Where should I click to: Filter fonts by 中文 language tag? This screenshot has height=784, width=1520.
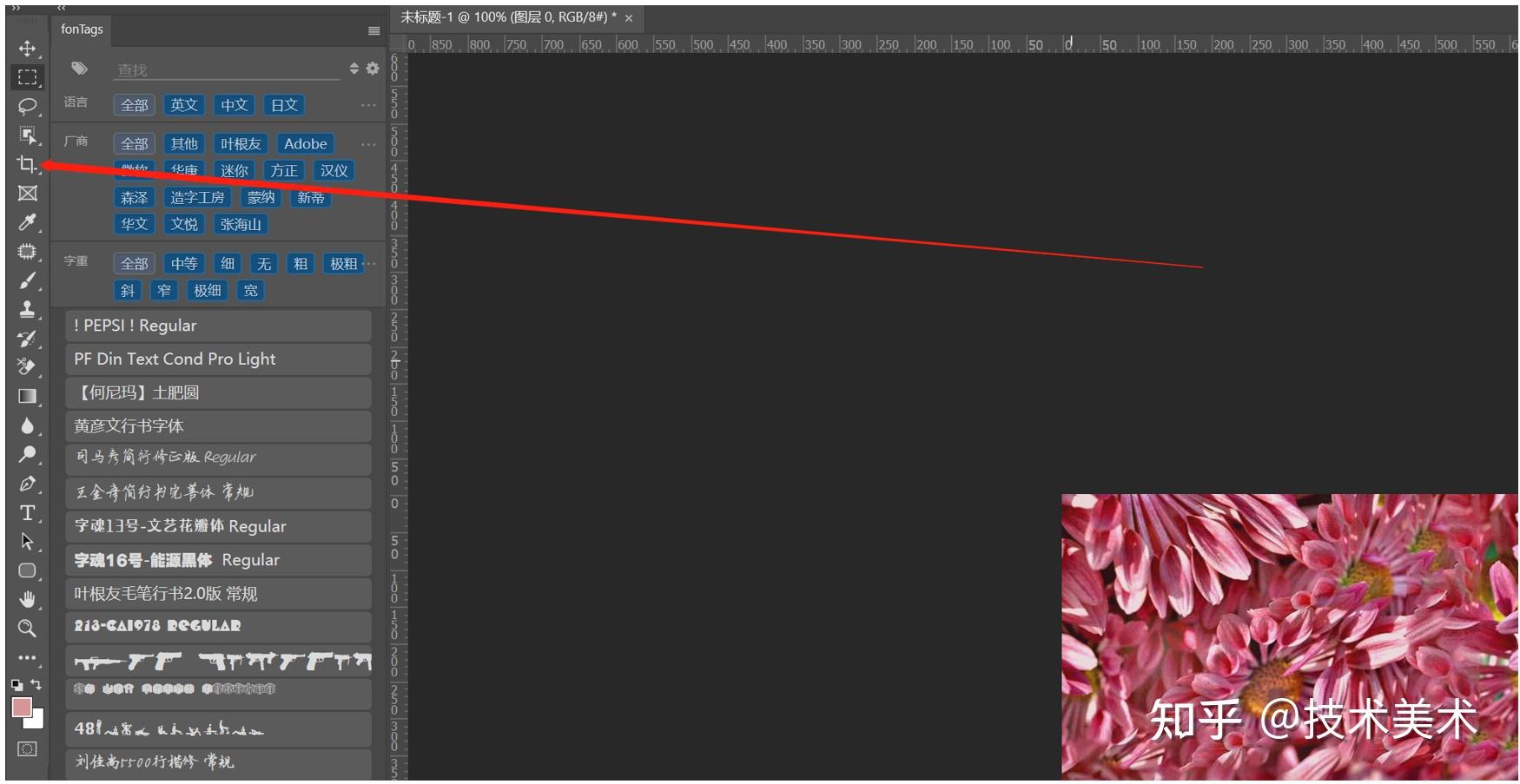(x=234, y=105)
